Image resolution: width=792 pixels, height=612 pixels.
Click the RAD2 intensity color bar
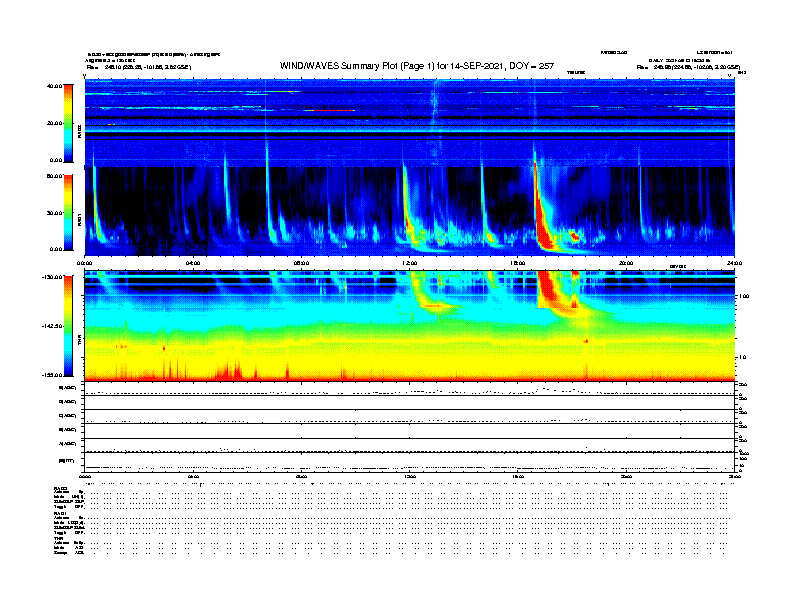(x=68, y=123)
